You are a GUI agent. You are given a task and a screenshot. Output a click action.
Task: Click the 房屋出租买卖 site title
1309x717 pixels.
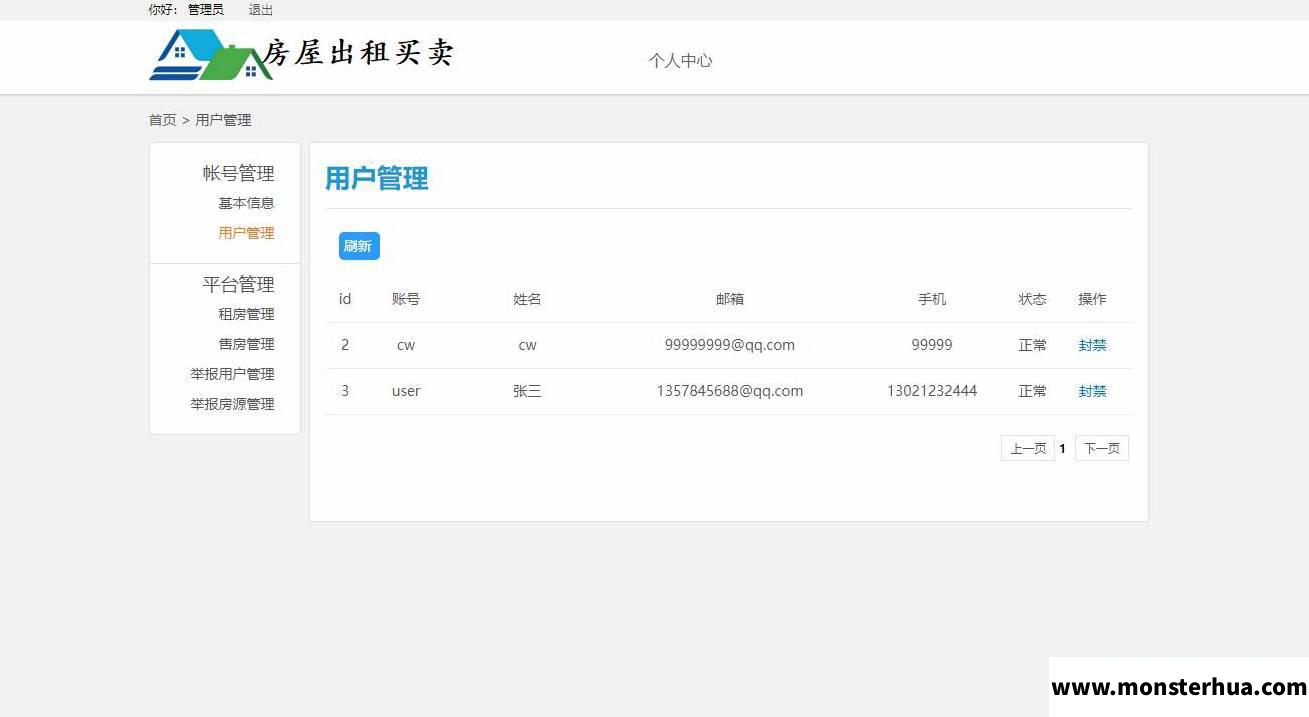[x=359, y=53]
